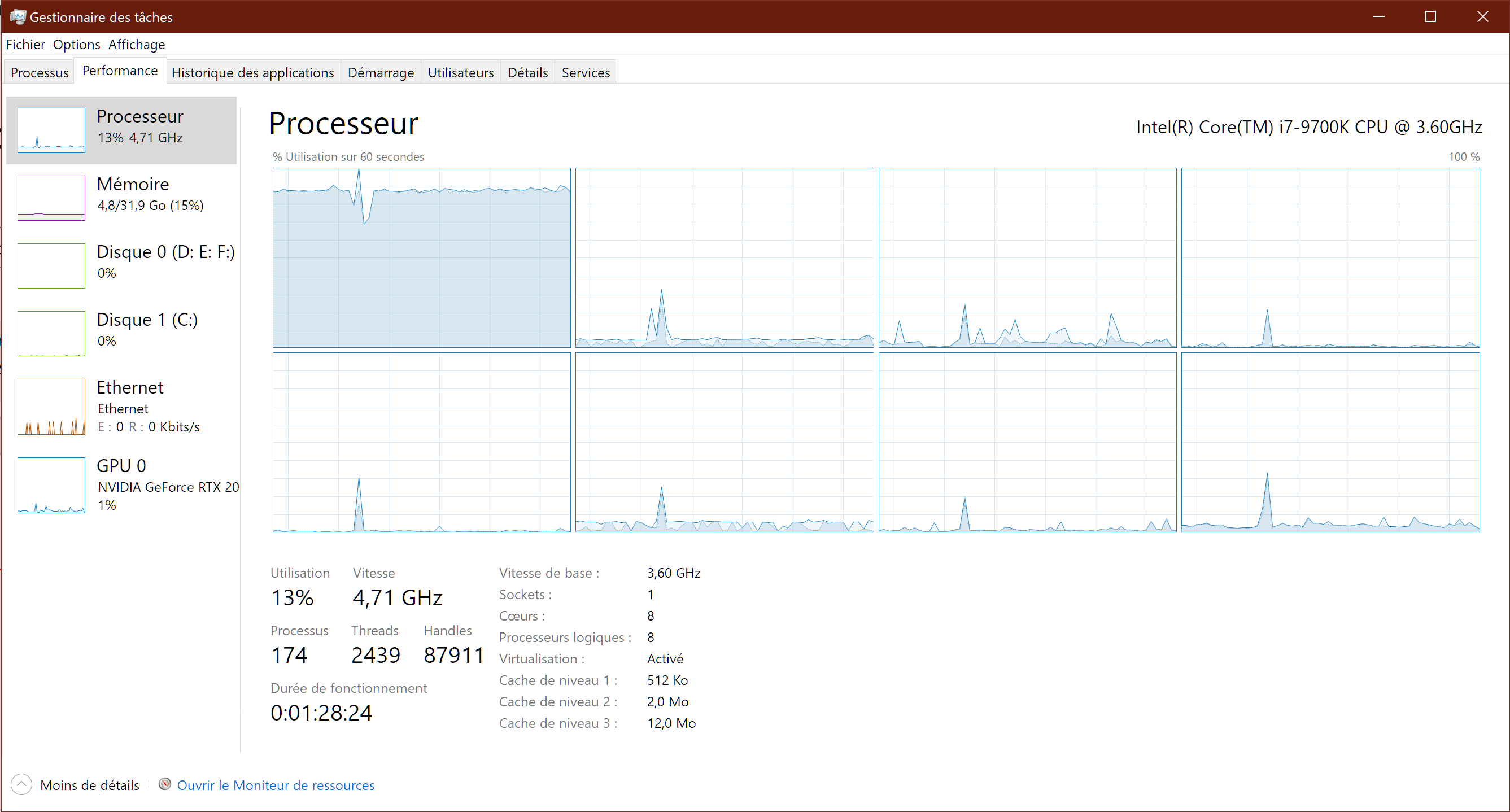Go to the Démarrage tab
Image resolution: width=1510 pixels, height=812 pixels.
coord(381,73)
